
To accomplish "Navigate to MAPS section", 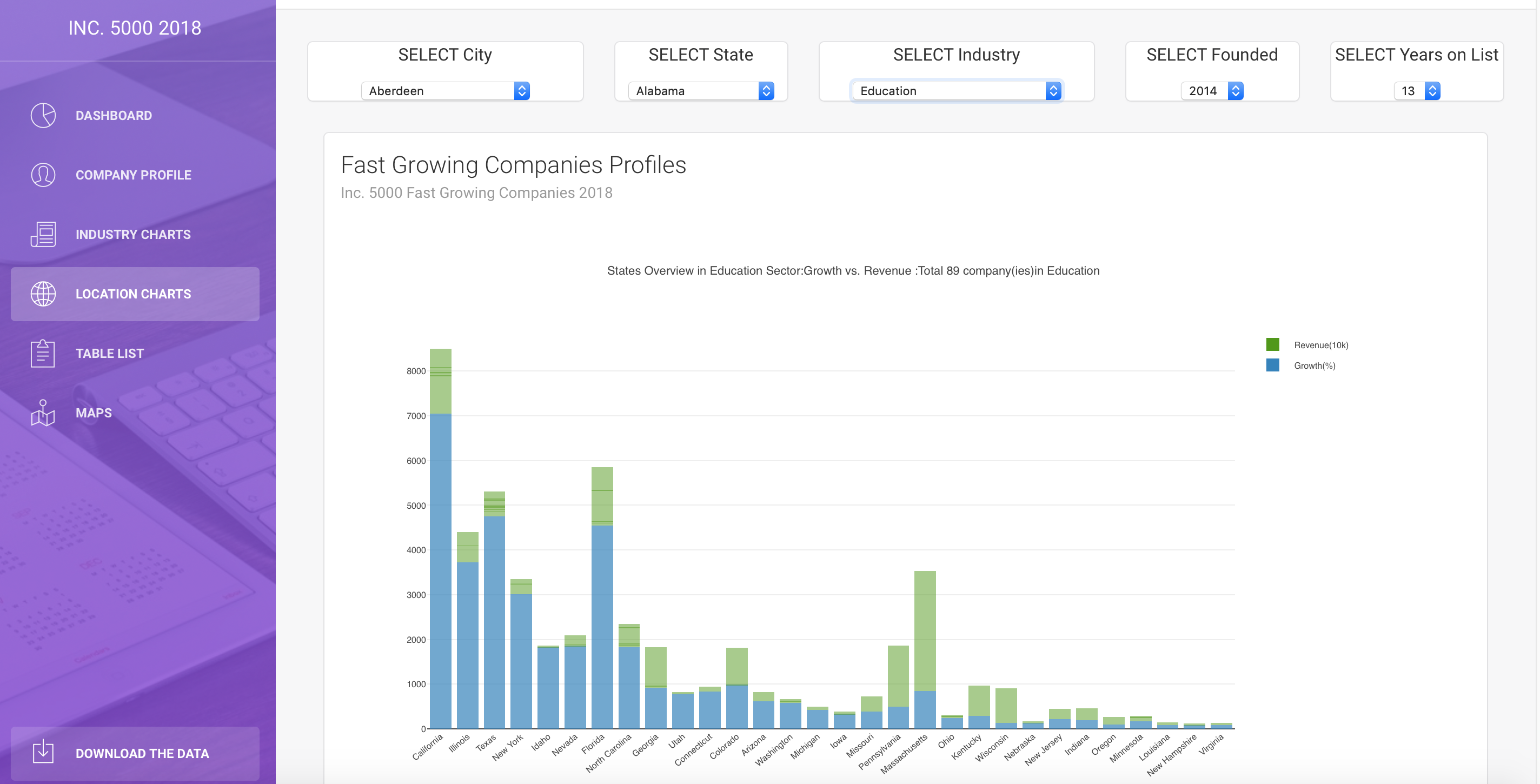I will pyautogui.click(x=135, y=413).
